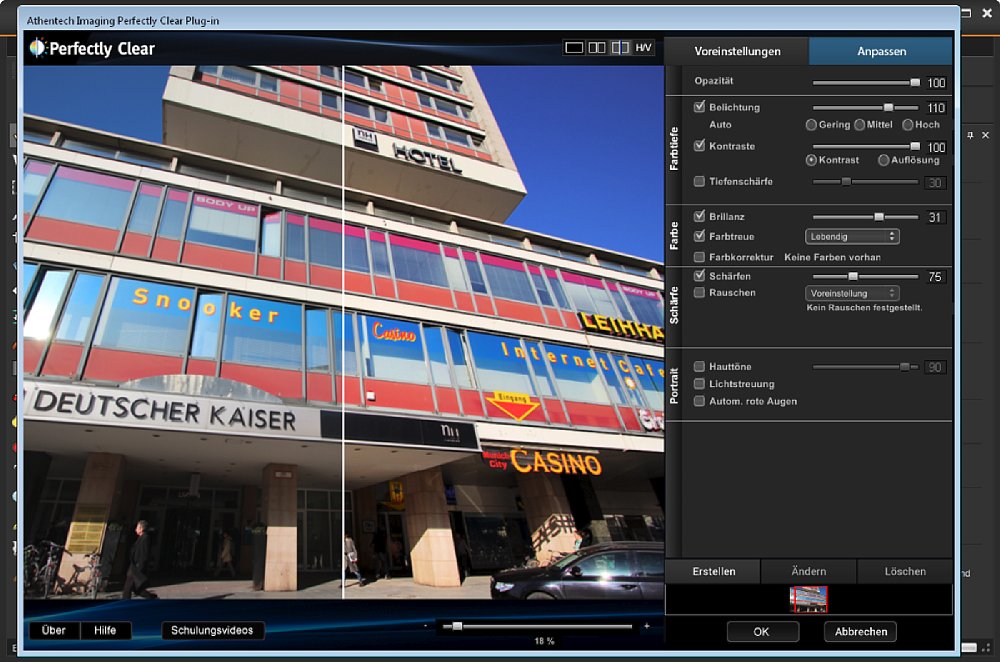Image resolution: width=1000 pixels, height=662 pixels.
Task: Open the Über dialog
Action: tap(54, 630)
